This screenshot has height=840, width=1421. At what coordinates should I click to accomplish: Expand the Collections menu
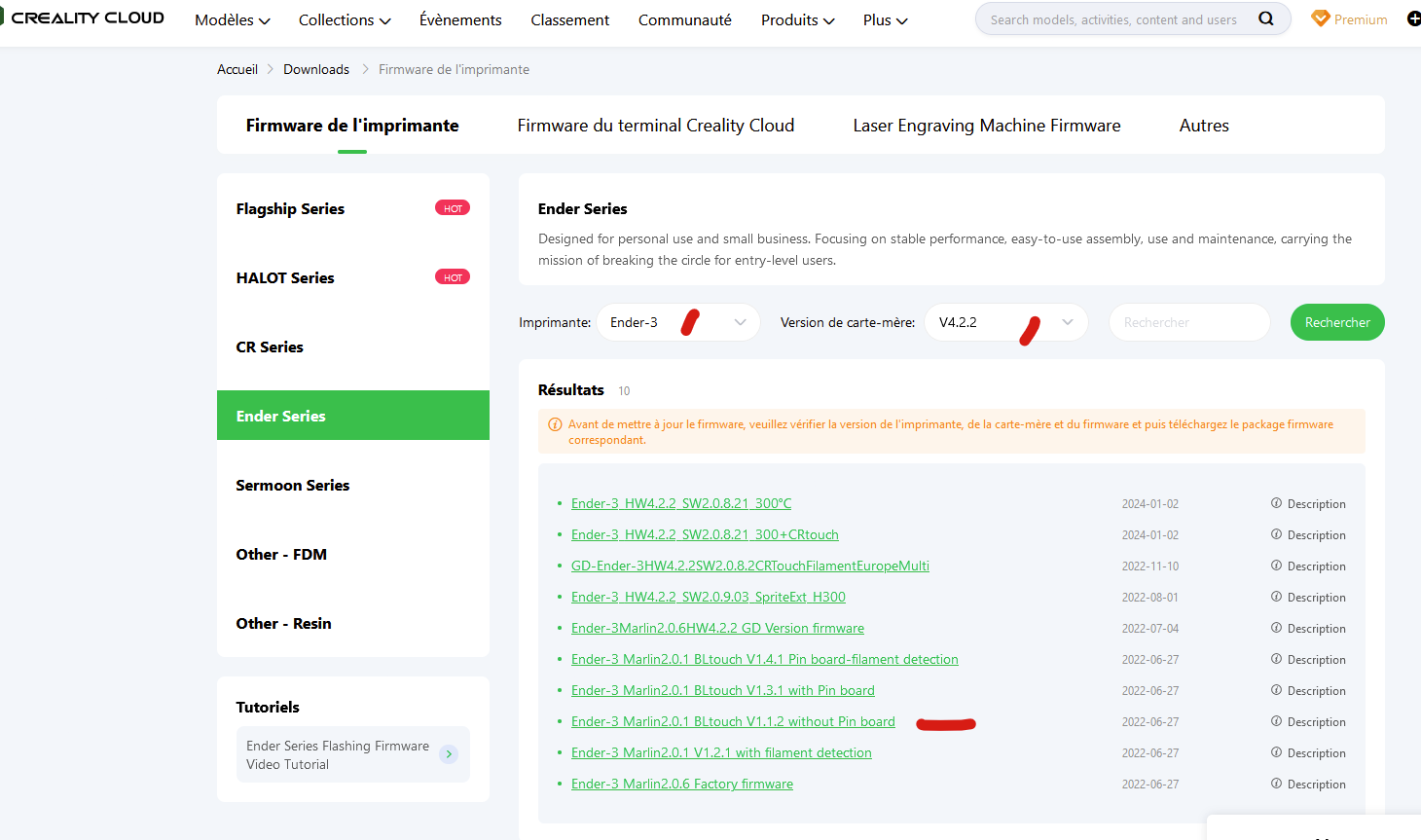click(x=345, y=19)
